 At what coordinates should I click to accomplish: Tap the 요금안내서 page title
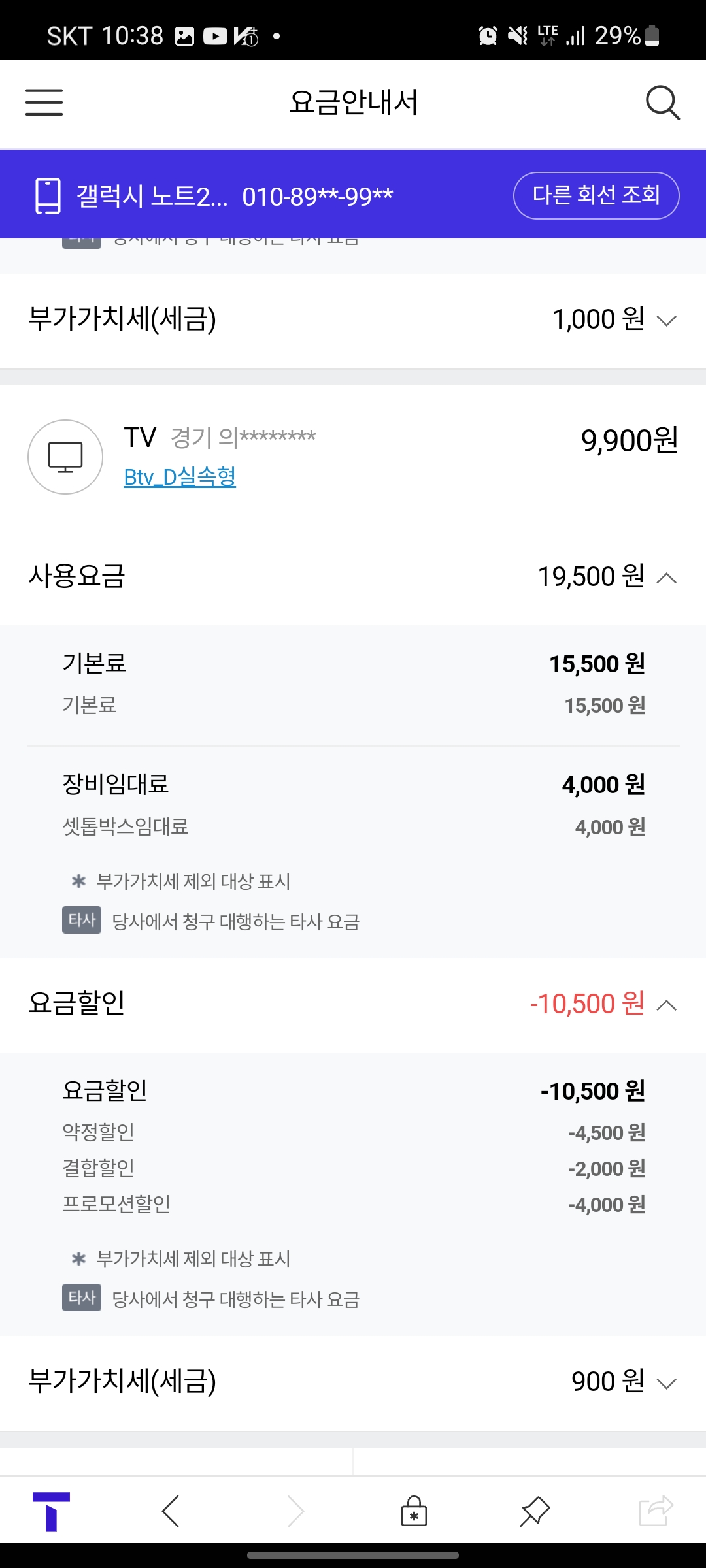(x=353, y=103)
